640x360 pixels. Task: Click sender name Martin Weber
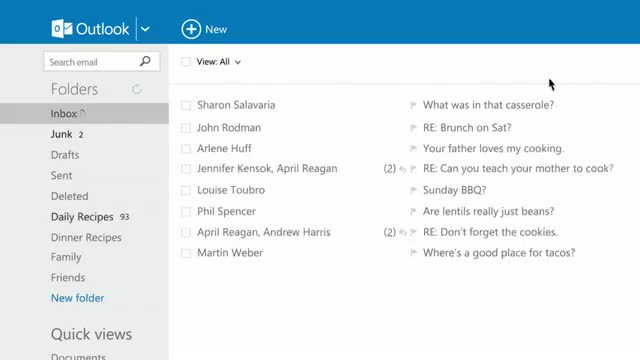click(230, 253)
